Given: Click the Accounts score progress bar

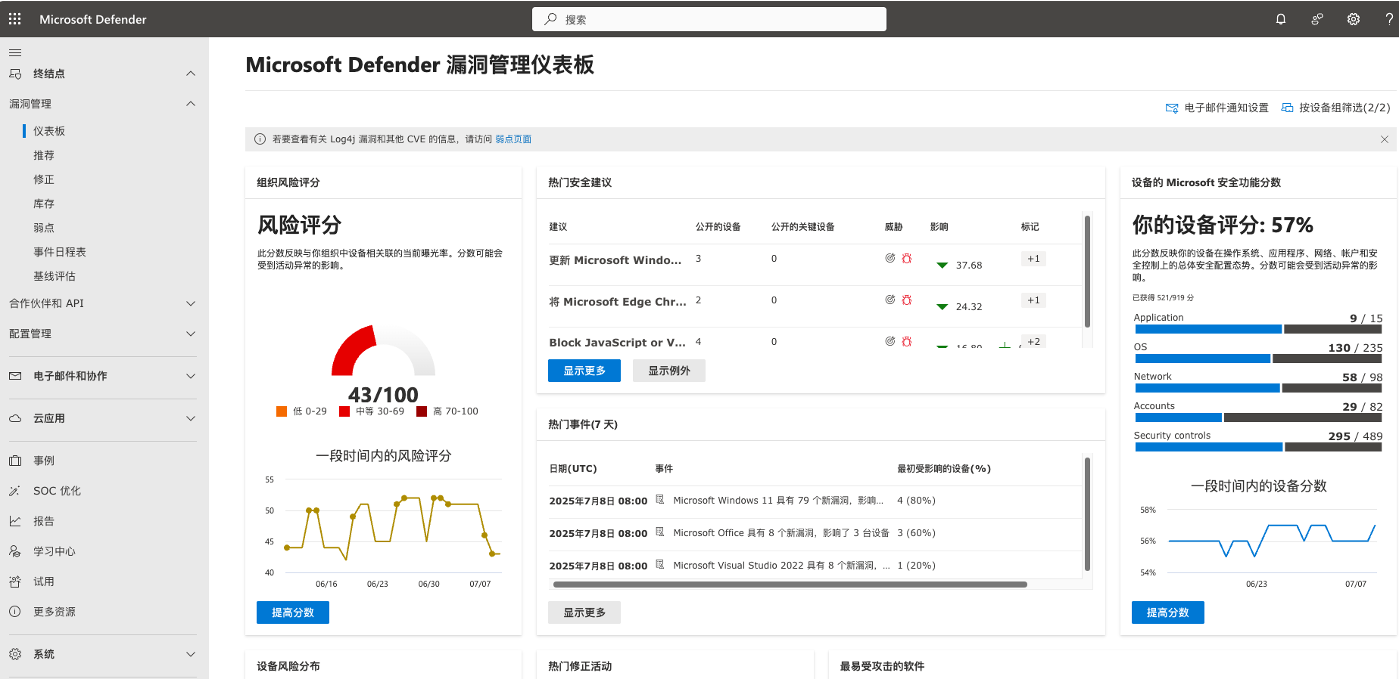Looking at the screenshot, I should point(1258,417).
